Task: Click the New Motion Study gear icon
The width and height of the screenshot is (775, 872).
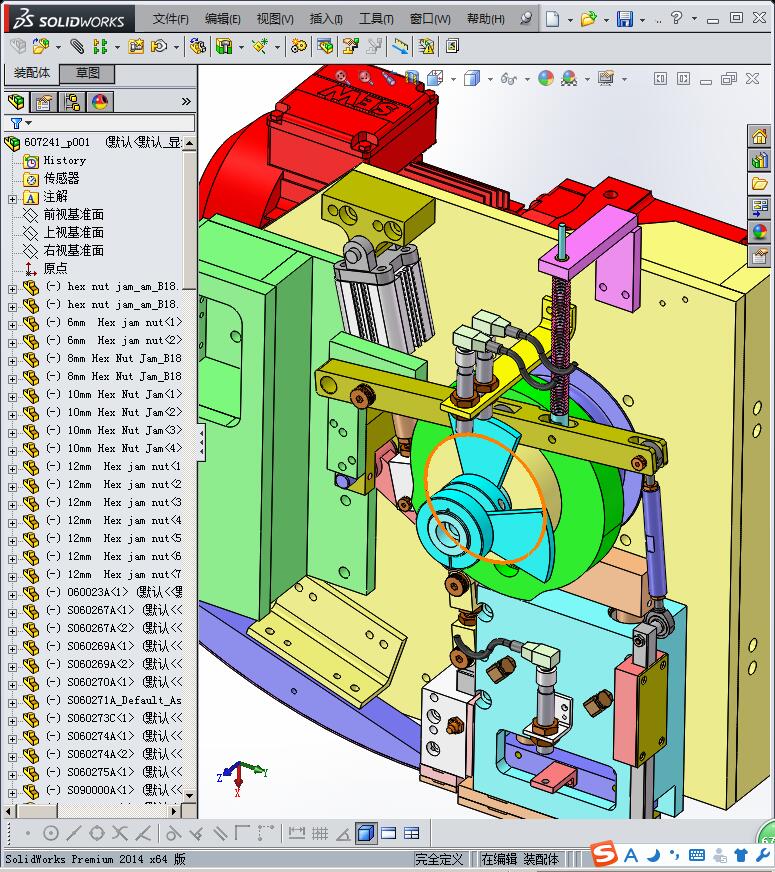Action: pyautogui.click(x=299, y=46)
